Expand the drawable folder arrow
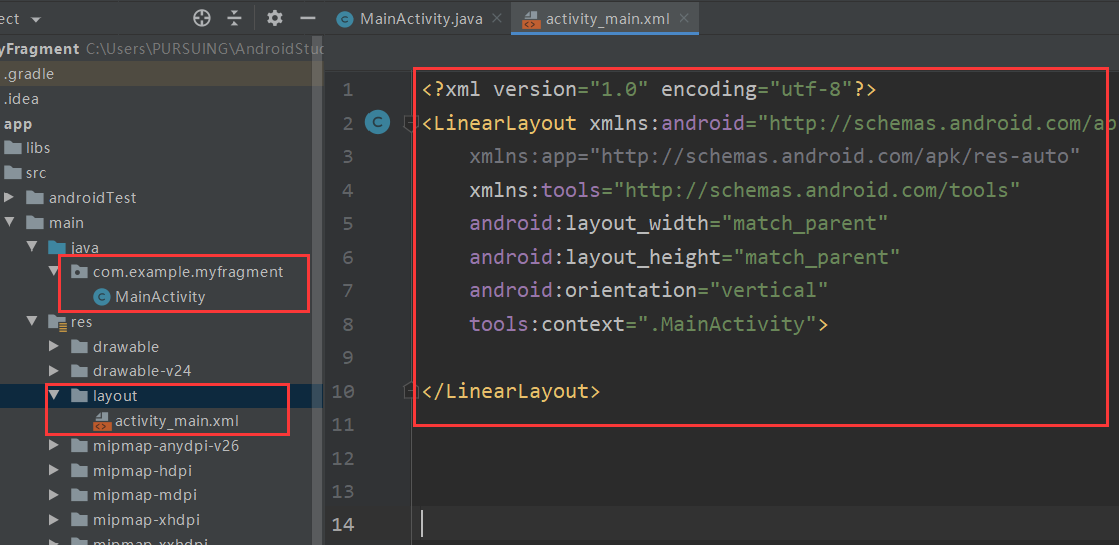This screenshot has width=1119, height=545. (x=54, y=347)
